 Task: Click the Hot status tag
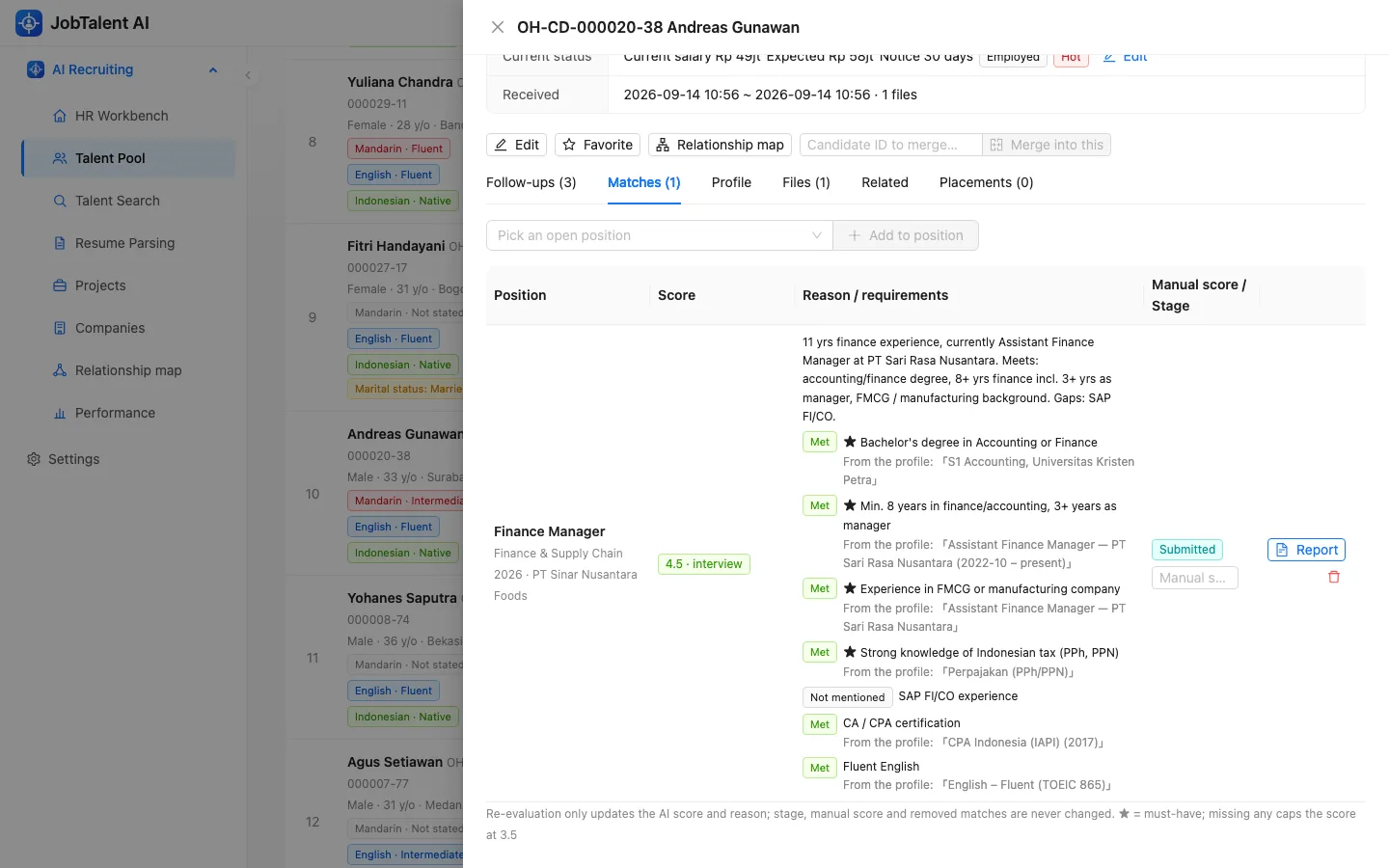coord(1071,58)
